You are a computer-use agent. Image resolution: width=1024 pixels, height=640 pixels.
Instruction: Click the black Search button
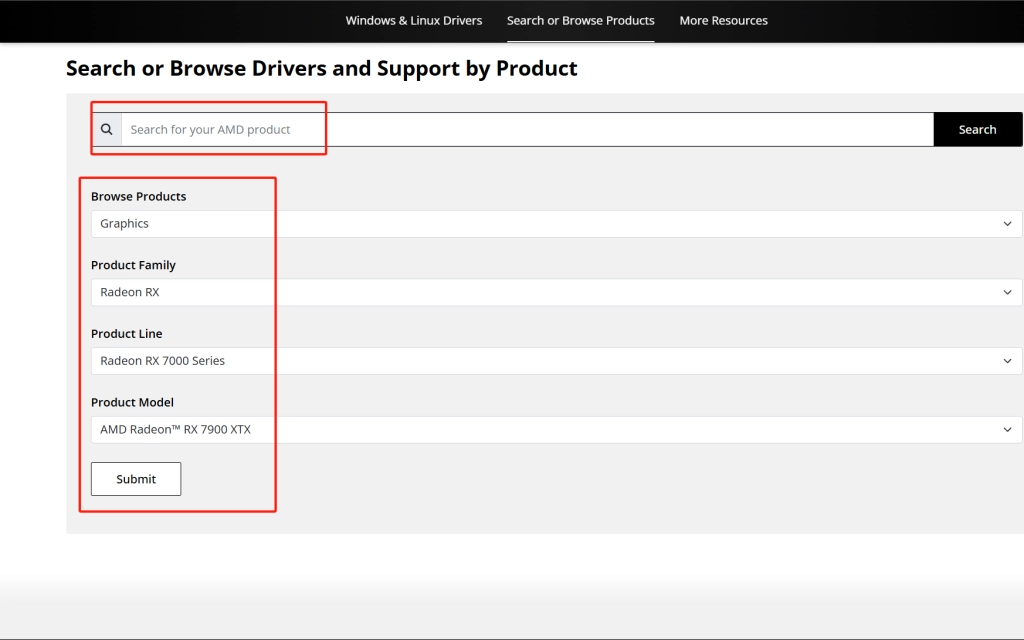coord(978,129)
